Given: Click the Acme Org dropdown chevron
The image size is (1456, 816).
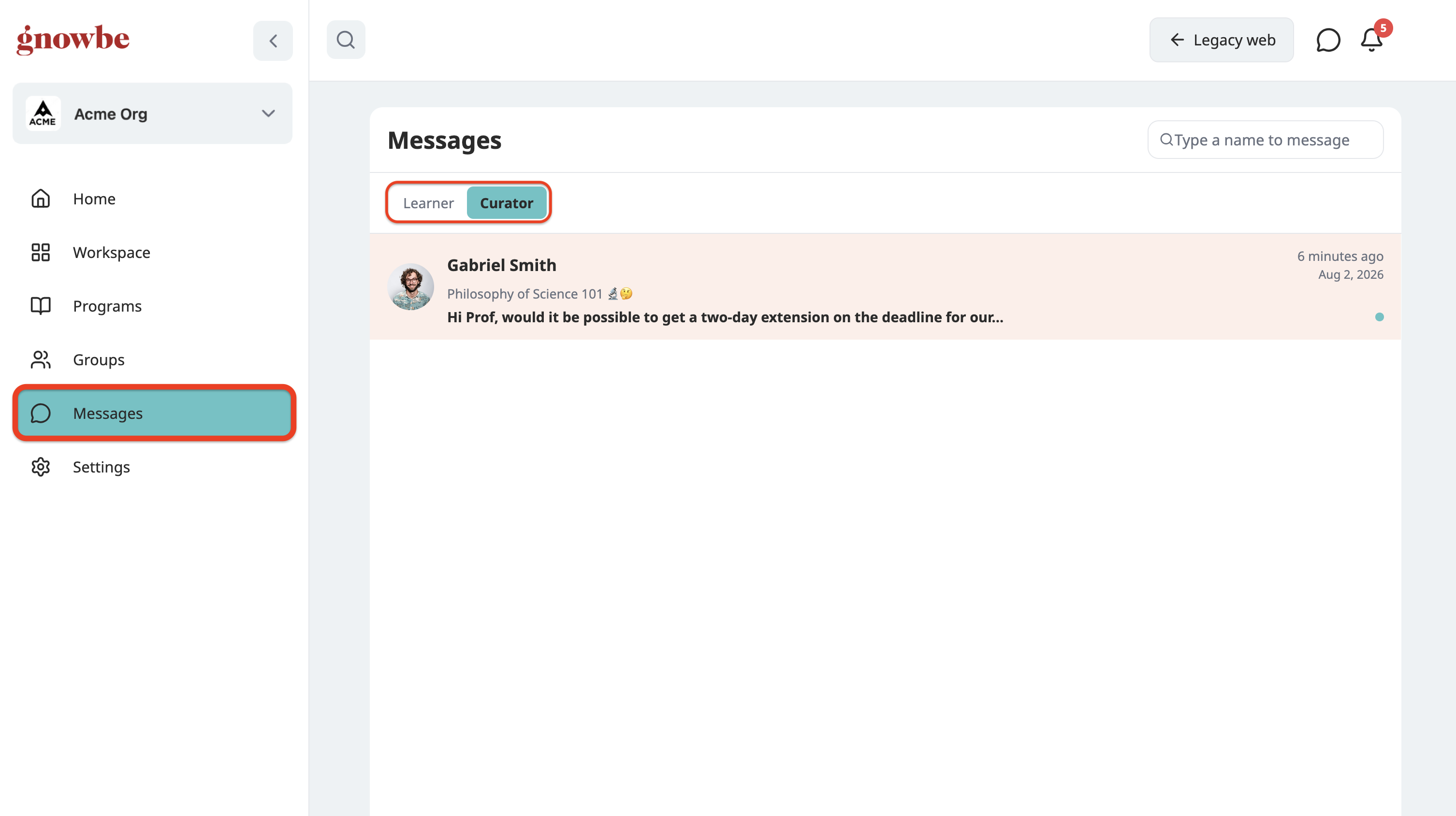Looking at the screenshot, I should pos(268,114).
